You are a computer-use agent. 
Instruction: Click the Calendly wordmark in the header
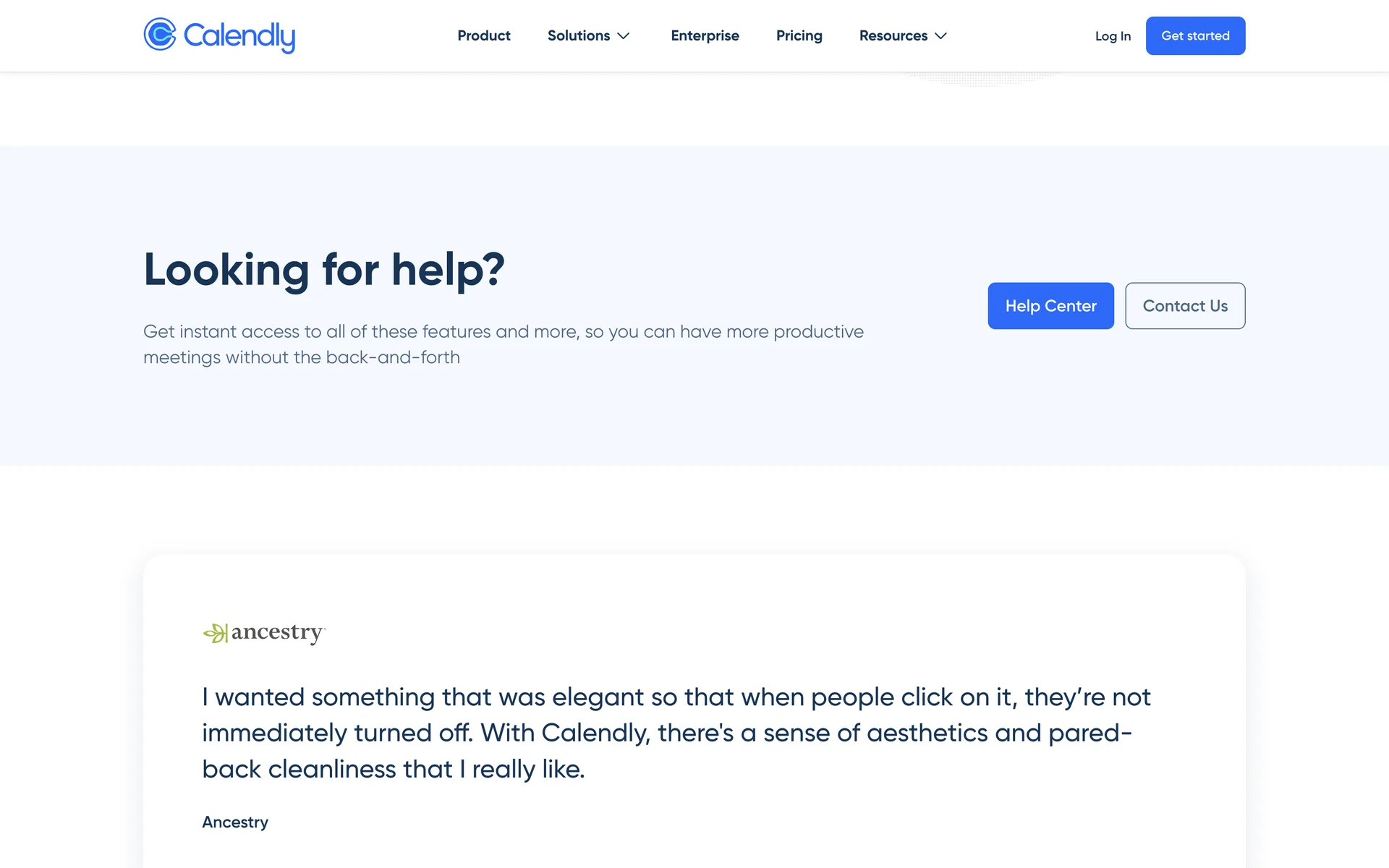[x=239, y=36]
